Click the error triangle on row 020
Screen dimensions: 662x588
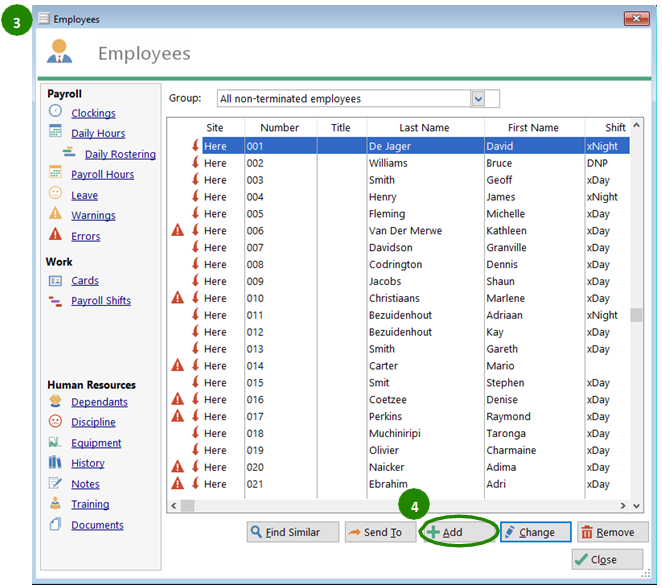pos(178,466)
